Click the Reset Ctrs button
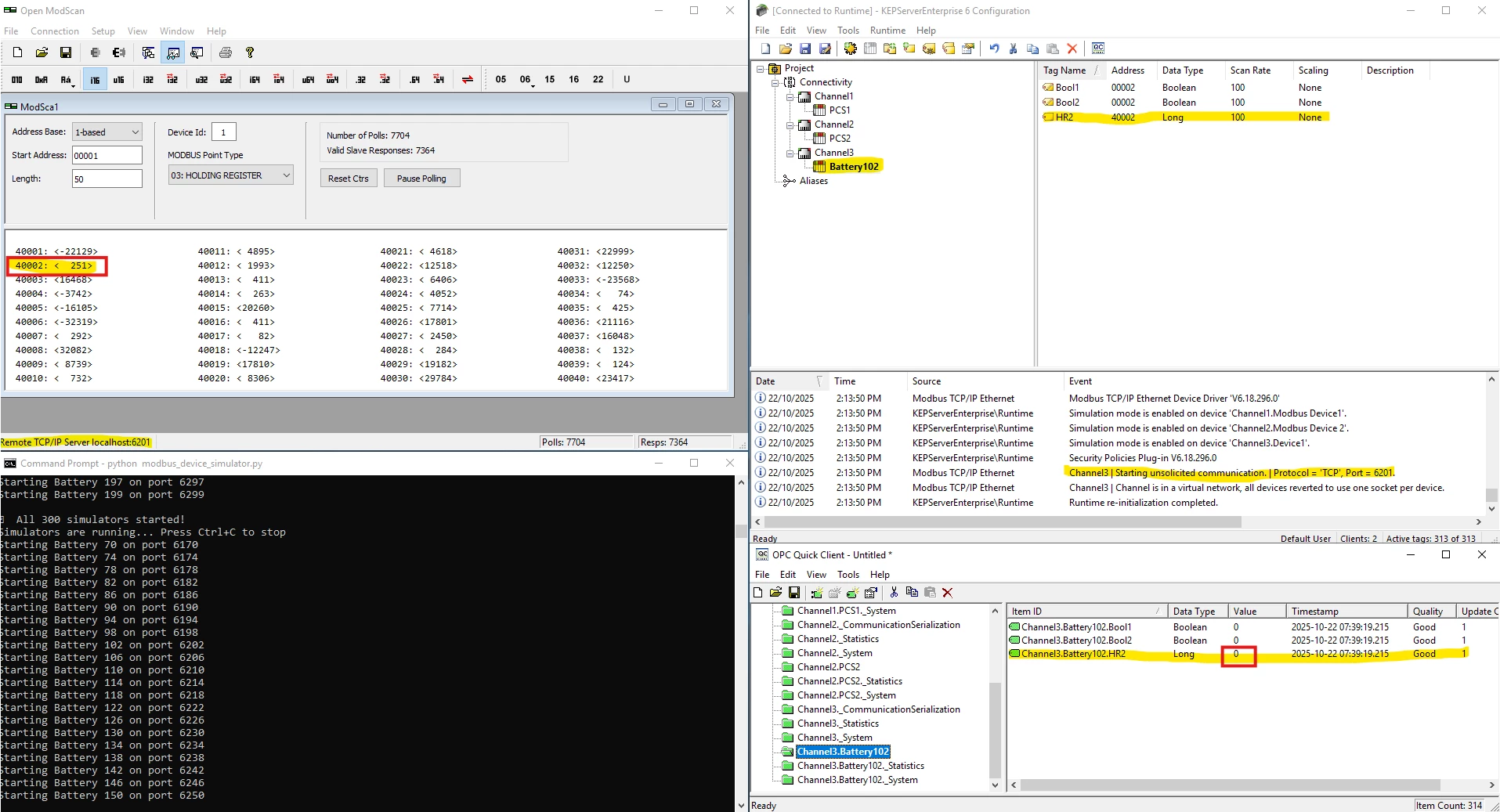1500x812 pixels. point(349,179)
